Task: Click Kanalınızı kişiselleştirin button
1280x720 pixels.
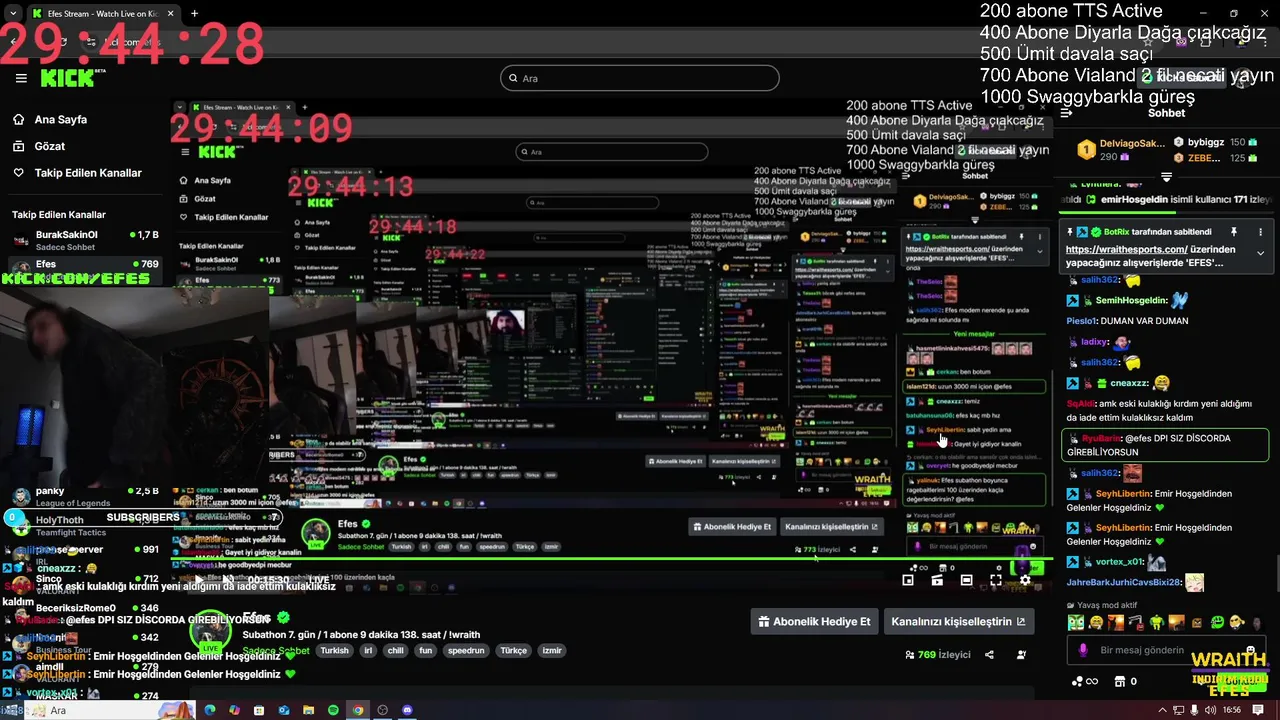Action: pos(958,621)
